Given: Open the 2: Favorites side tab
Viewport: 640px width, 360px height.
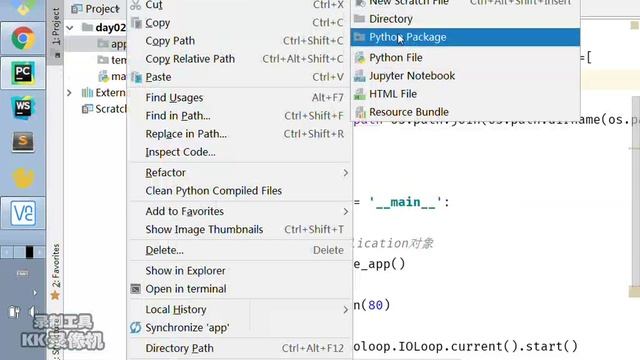Looking at the screenshot, I should pyautogui.click(x=56, y=273).
